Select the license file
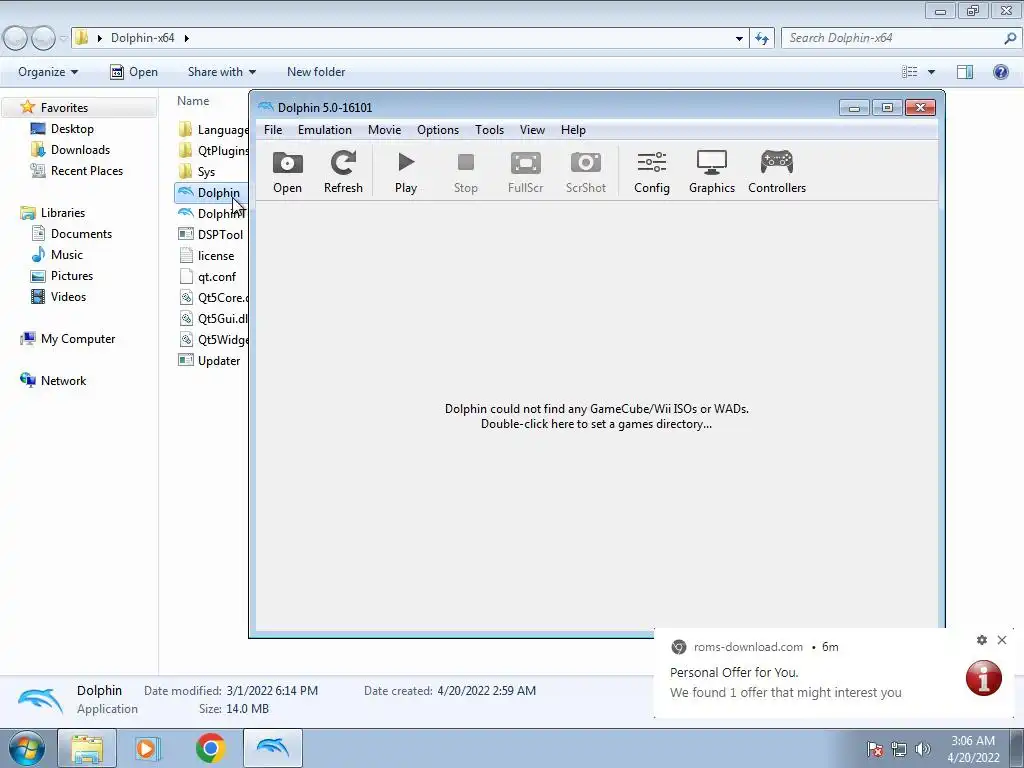This screenshot has height=768, width=1024. pyautogui.click(x=206, y=255)
